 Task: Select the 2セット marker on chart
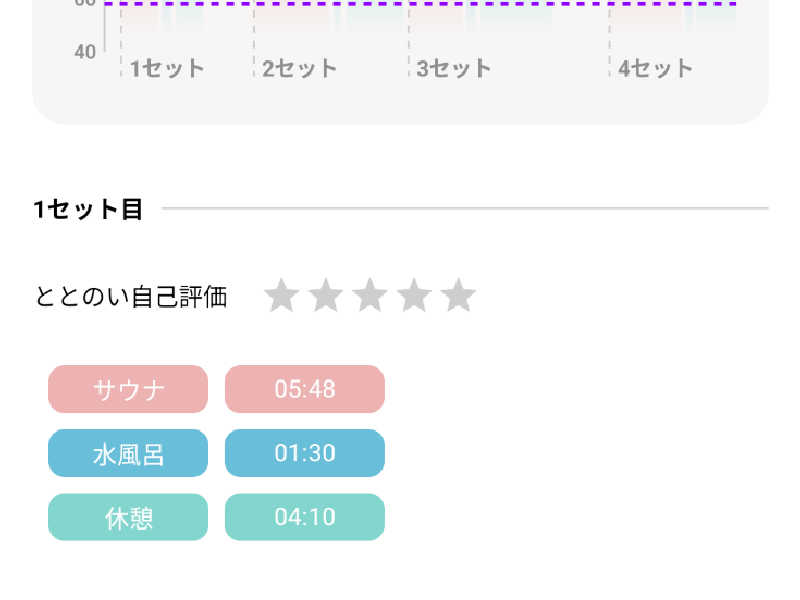coord(299,68)
